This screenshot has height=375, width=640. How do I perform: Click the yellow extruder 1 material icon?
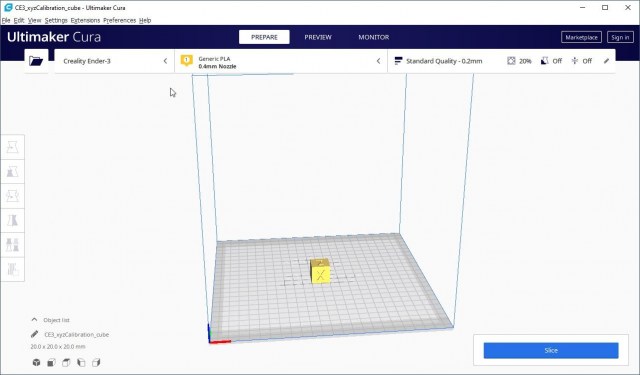187,61
